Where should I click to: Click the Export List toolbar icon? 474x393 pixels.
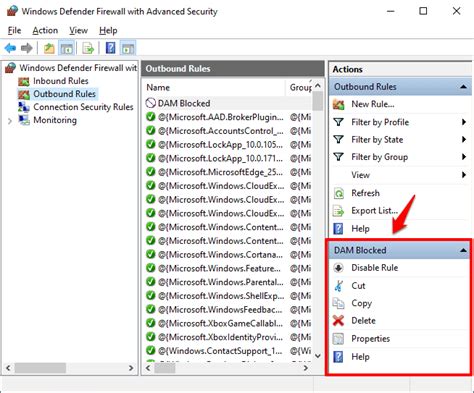click(x=88, y=49)
